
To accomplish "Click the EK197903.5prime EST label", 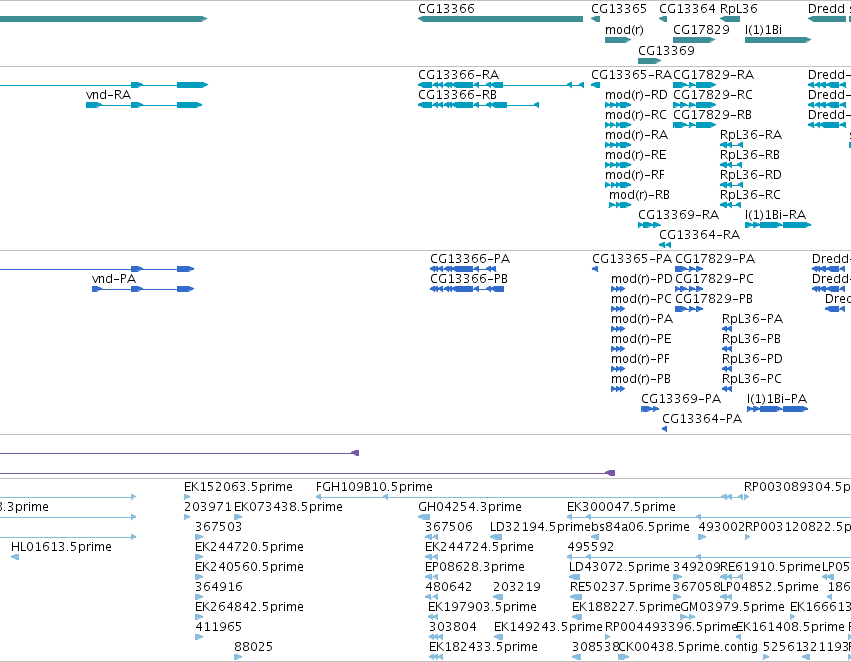I will (482, 607).
